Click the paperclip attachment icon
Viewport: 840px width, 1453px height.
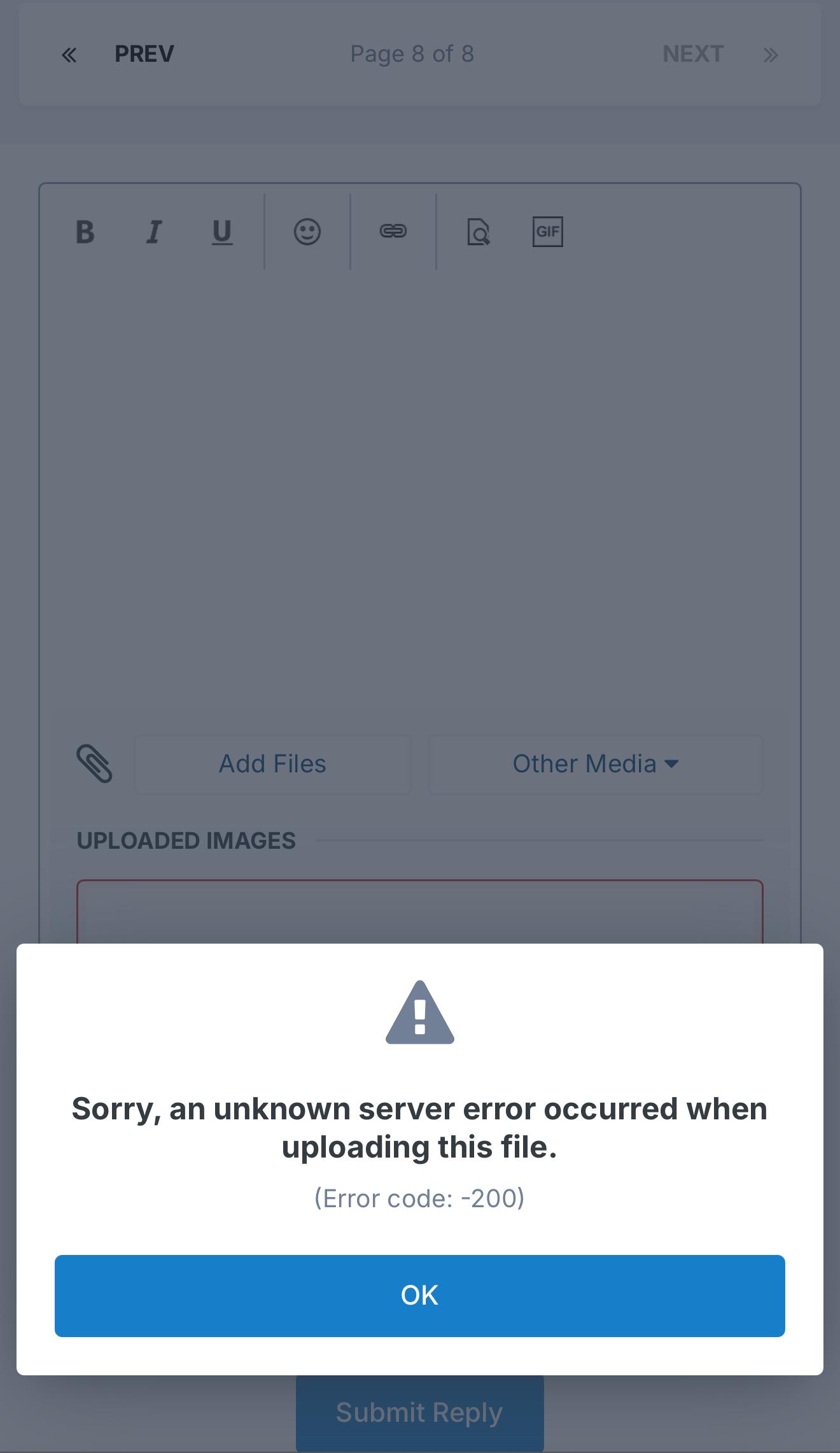(x=94, y=763)
